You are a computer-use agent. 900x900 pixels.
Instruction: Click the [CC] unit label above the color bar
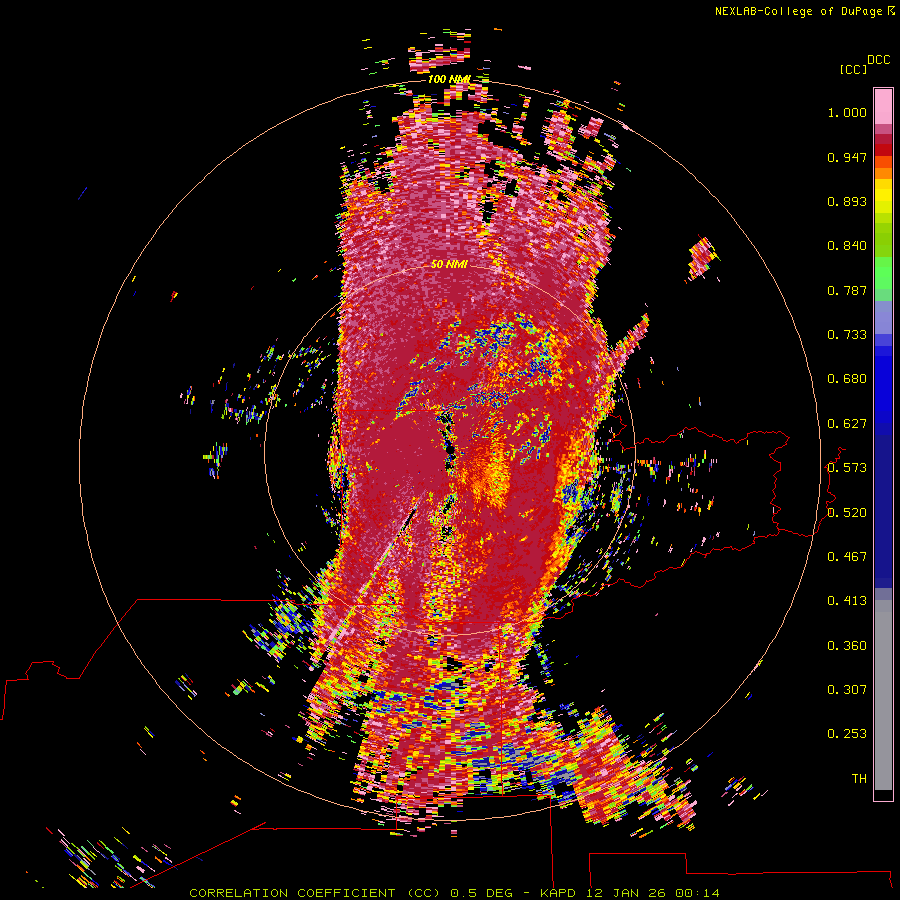(854, 69)
